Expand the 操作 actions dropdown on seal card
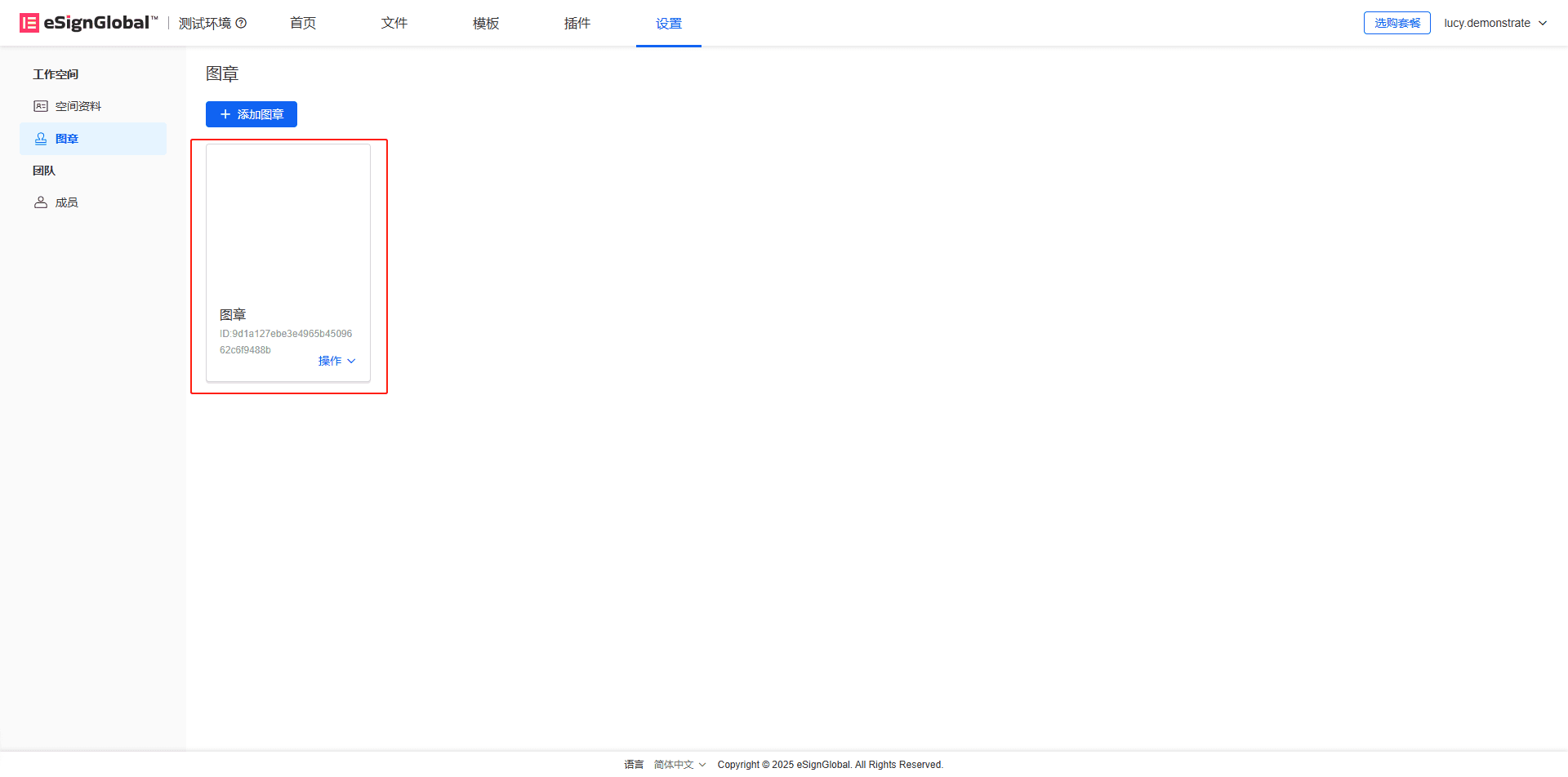The height and width of the screenshot is (777, 1568). click(336, 361)
